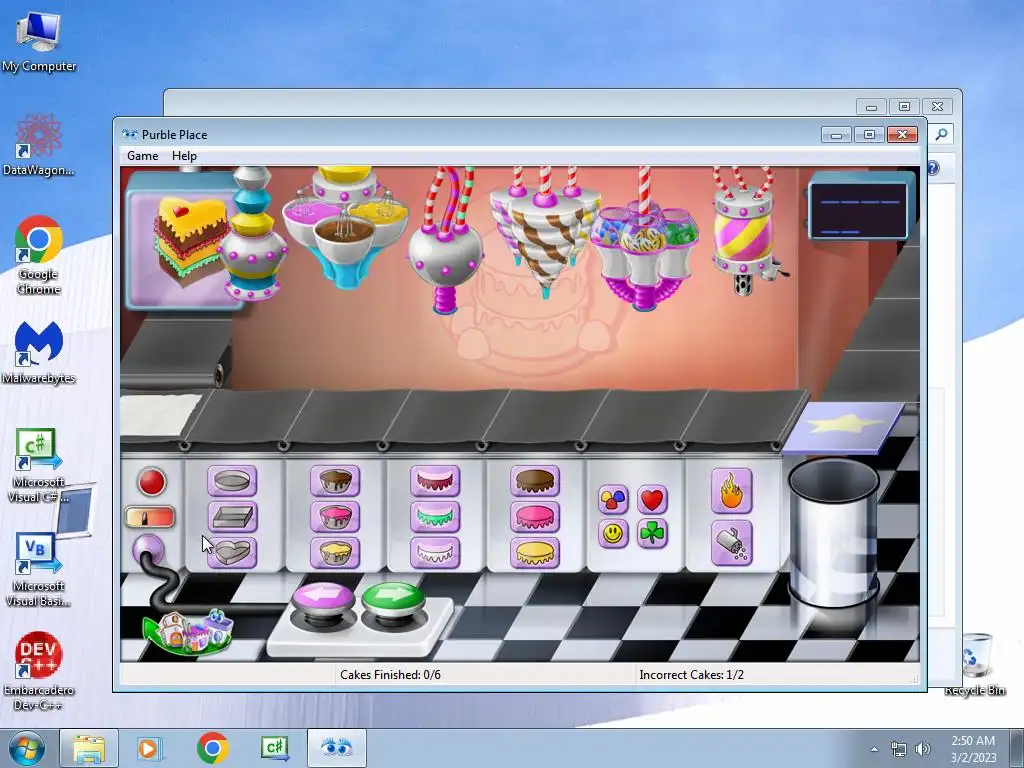Push the round red stop button

152,483
